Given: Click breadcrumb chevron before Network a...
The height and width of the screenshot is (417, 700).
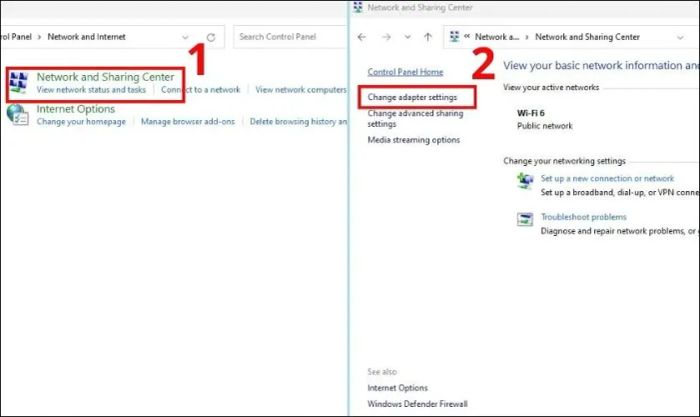Looking at the screenshot, I should (467, 36).
